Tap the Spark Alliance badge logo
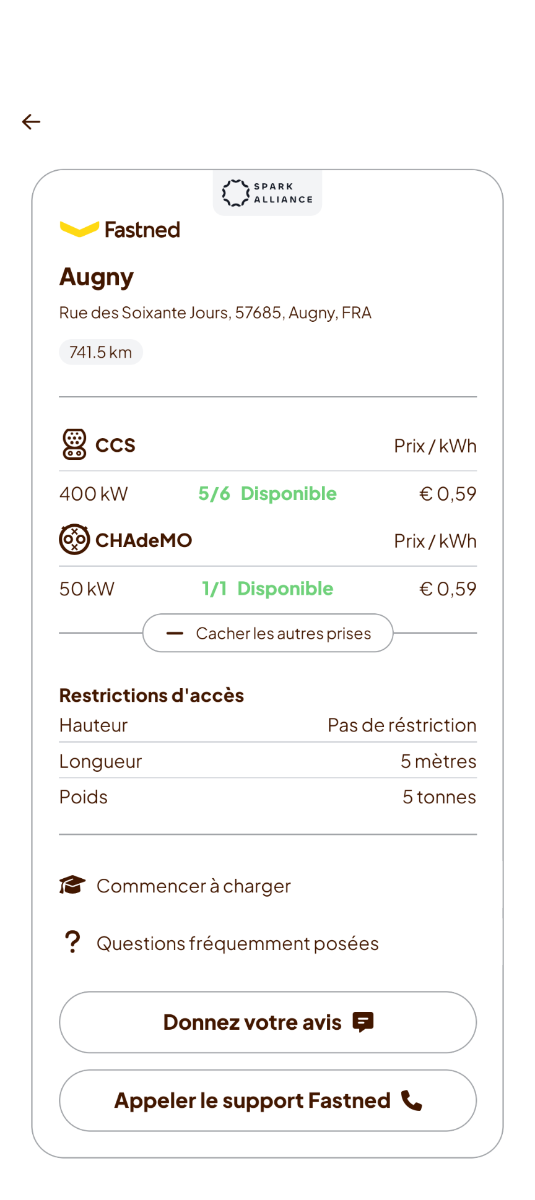 267,192
